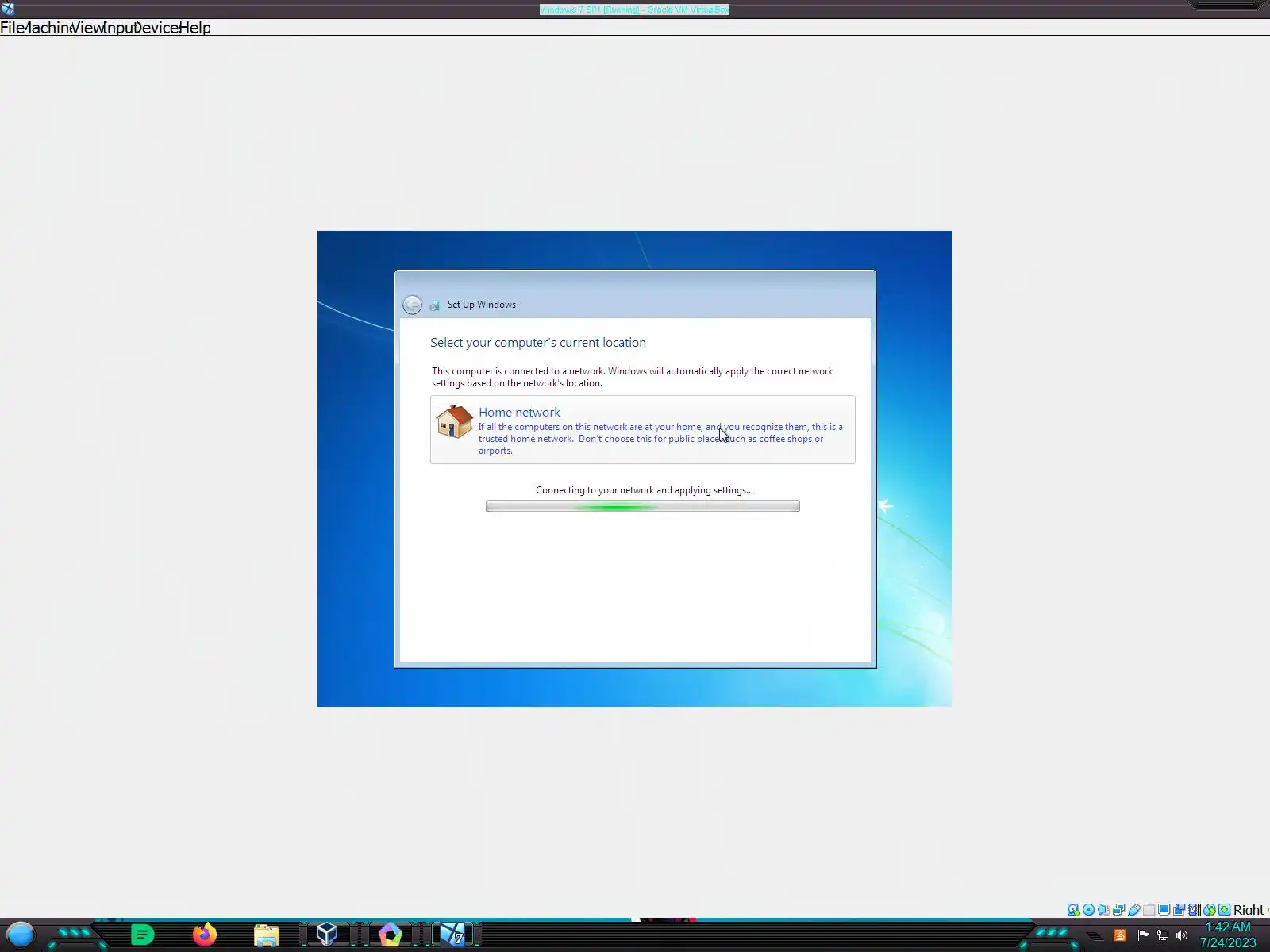Open the colorful pentagon app on taskbar
Screen dimensions: 1270x952
(391, 935)
